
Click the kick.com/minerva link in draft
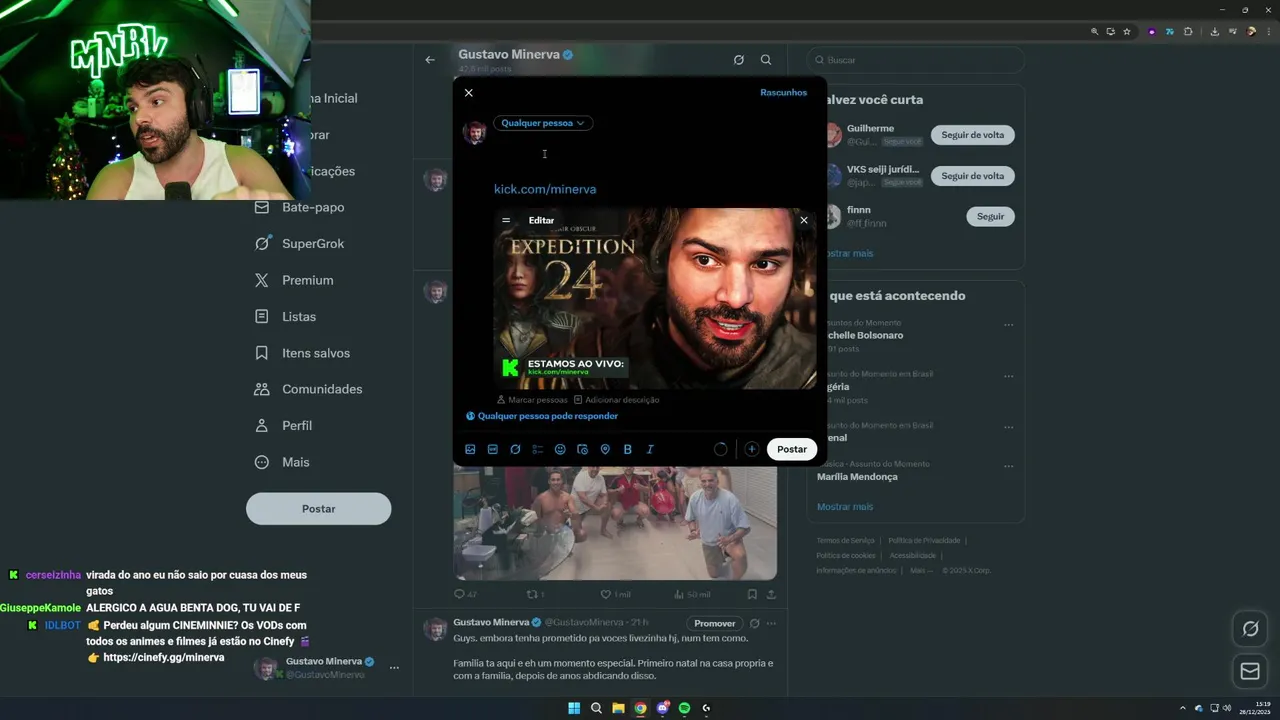(545, 189)
